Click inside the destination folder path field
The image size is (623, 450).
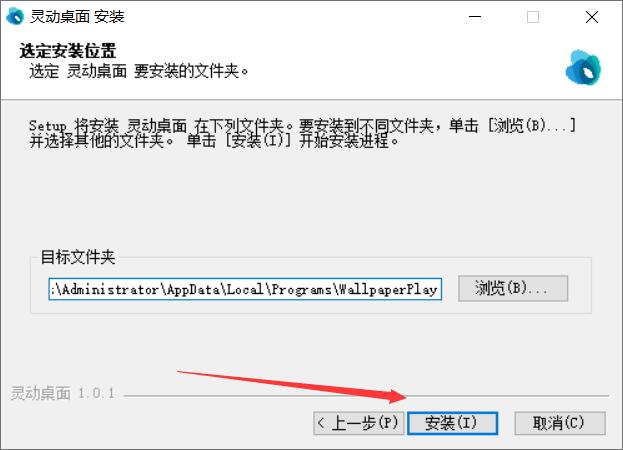pos(245,289)
